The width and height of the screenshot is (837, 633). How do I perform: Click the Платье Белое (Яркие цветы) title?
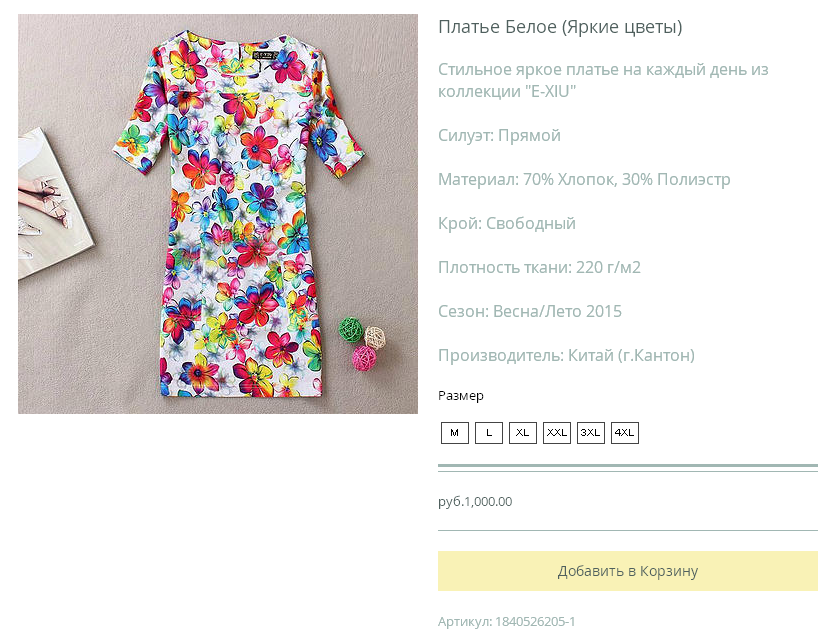point(560,27)
